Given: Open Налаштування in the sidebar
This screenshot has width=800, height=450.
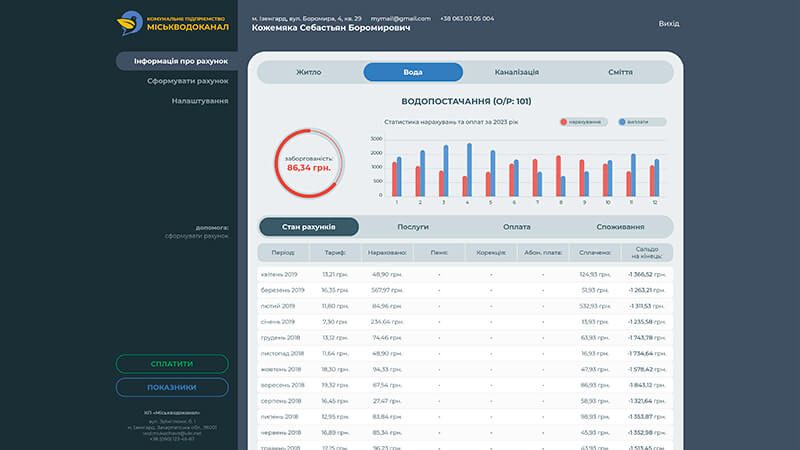Looking at the screenshot, I should tap(199, 101).
